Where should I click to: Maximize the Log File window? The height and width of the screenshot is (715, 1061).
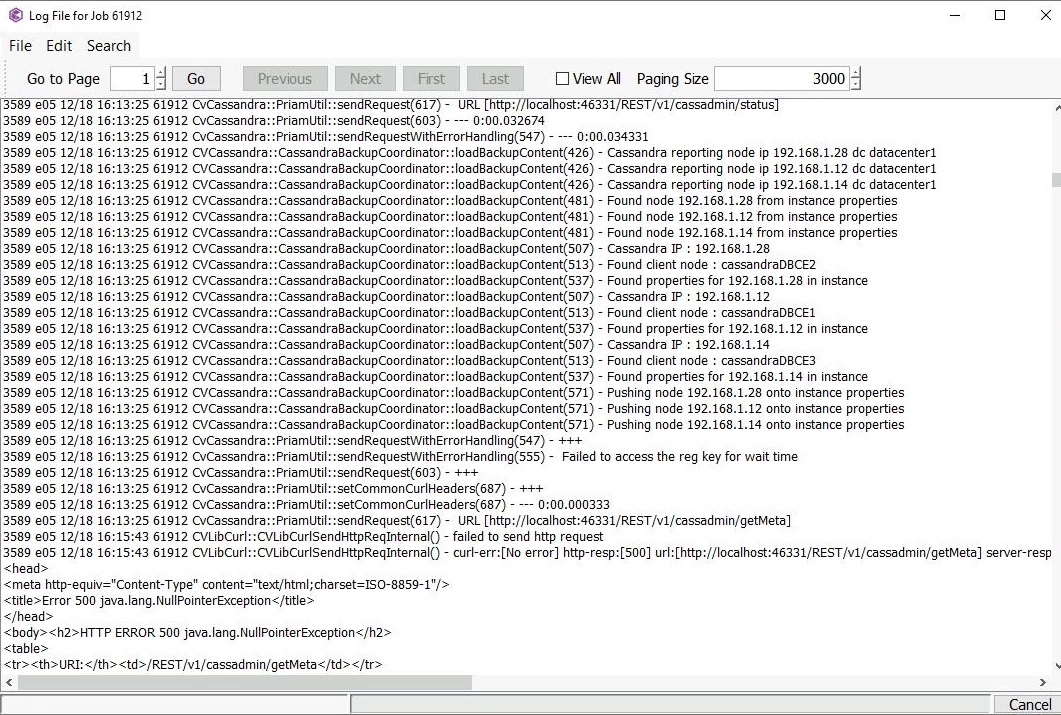(x=999, y=15)
